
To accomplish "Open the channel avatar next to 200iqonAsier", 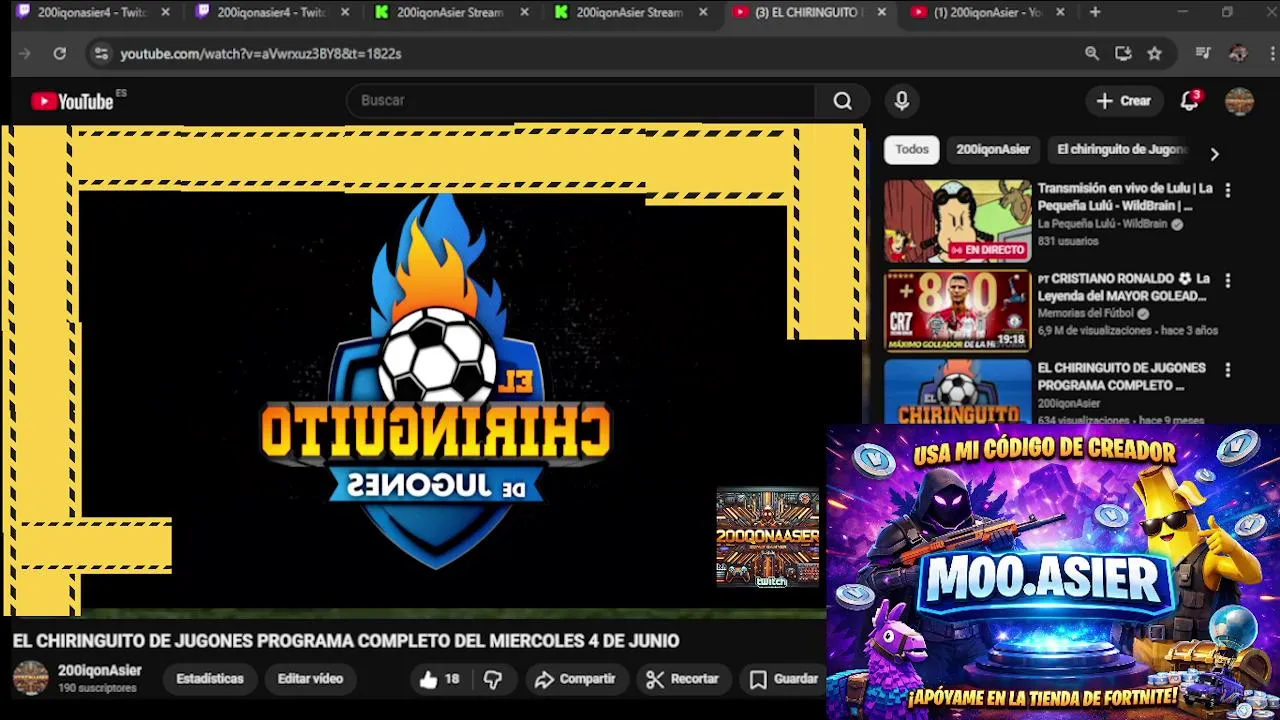I will [x=30, y=679].
